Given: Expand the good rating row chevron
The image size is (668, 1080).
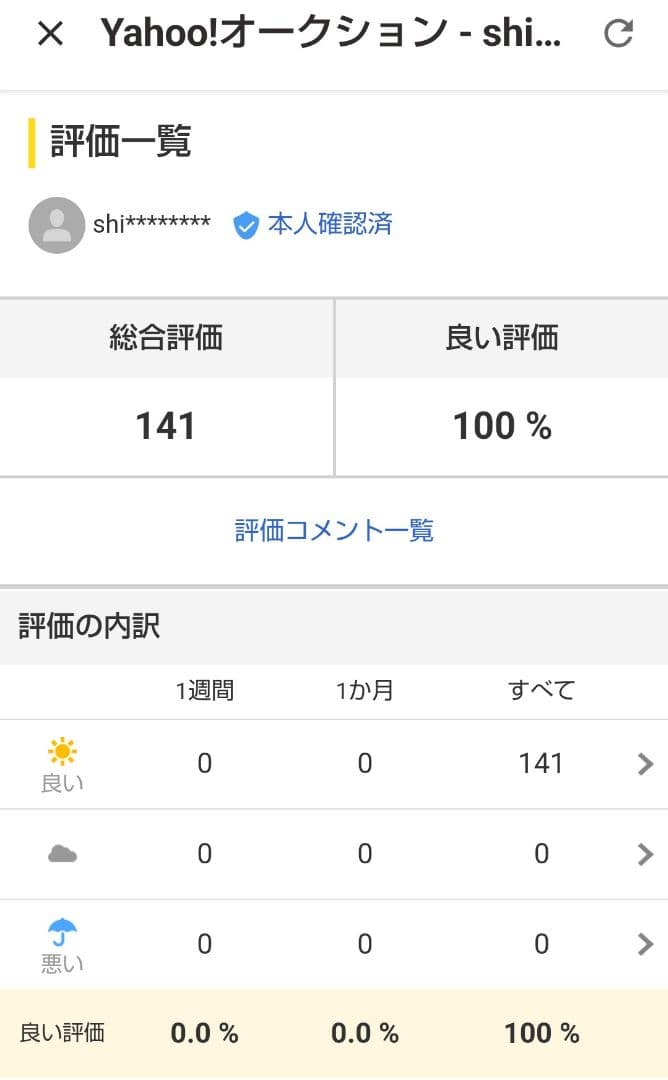Looking at the screenshot, I should point(645,765).
